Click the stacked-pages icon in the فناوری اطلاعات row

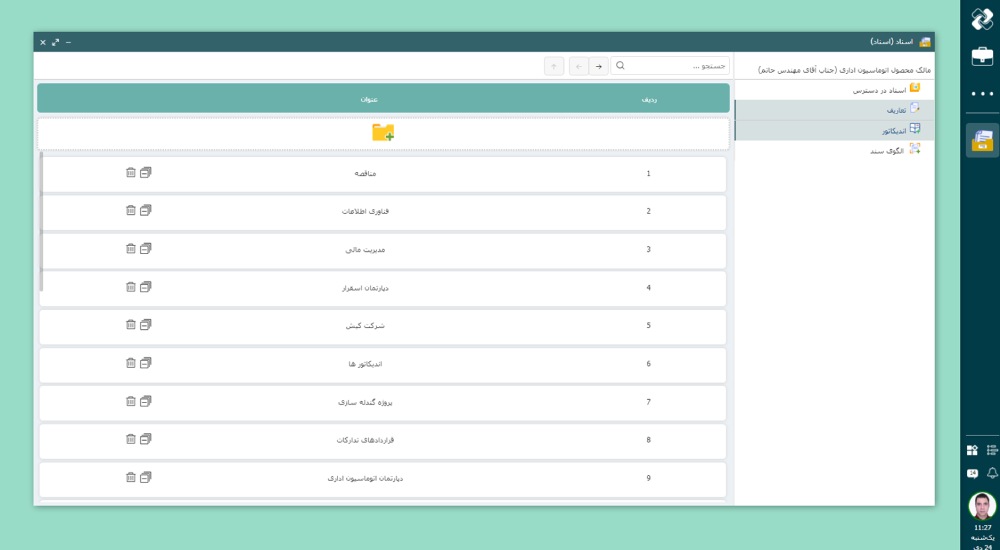[145, 210]
